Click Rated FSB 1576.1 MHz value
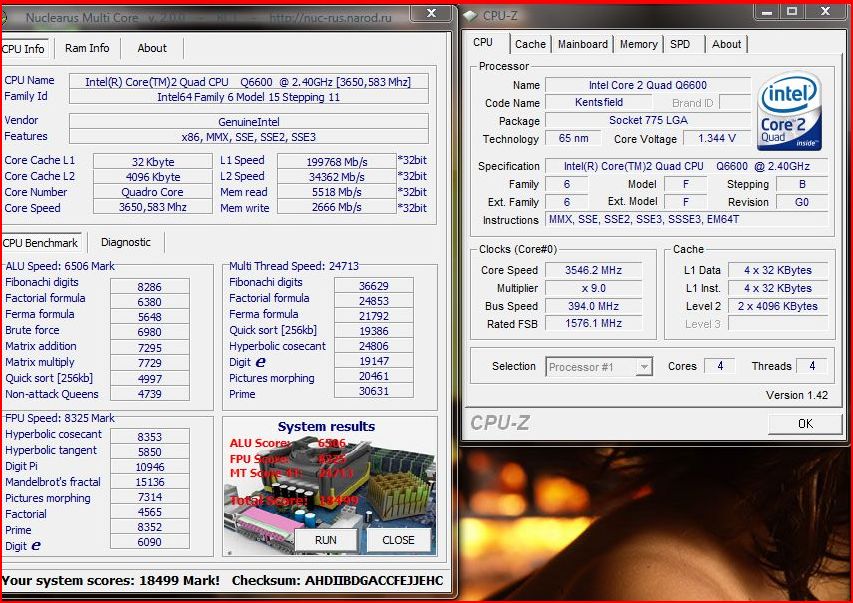Viewport: 853px width, 603px height. pos(593,323)
